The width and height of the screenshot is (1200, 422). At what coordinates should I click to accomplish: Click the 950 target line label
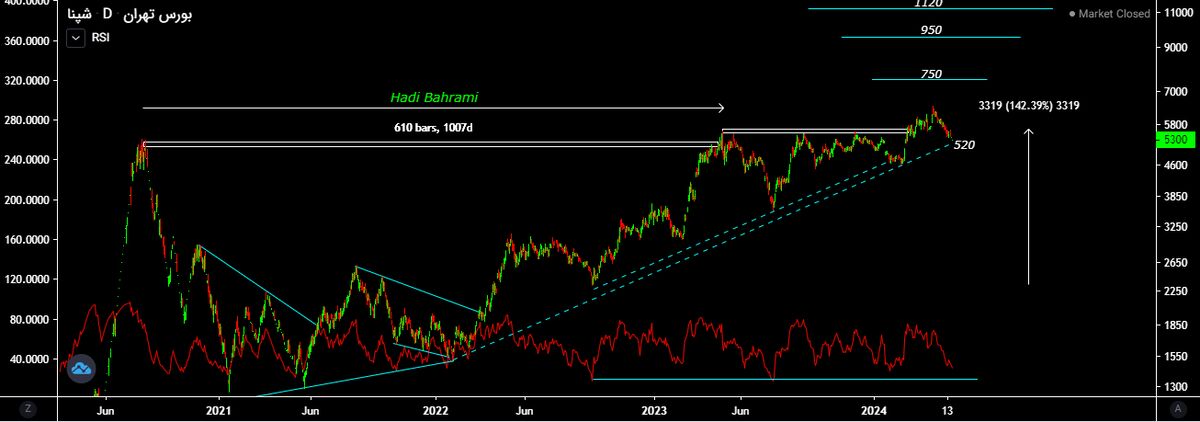tap(931, 30)
